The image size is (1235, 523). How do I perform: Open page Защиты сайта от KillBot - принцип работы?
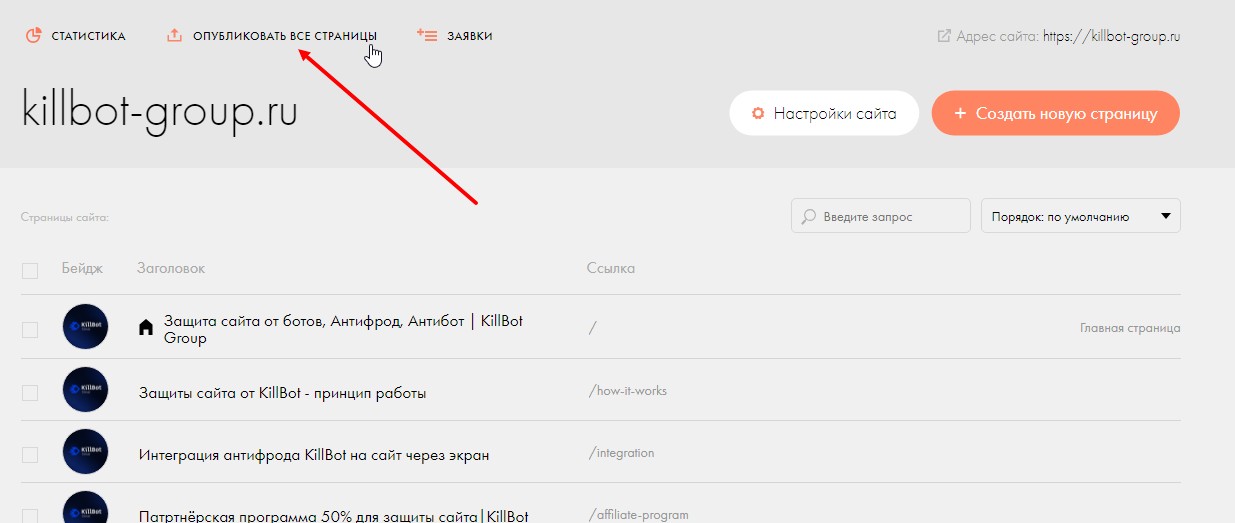click(283, 393)
